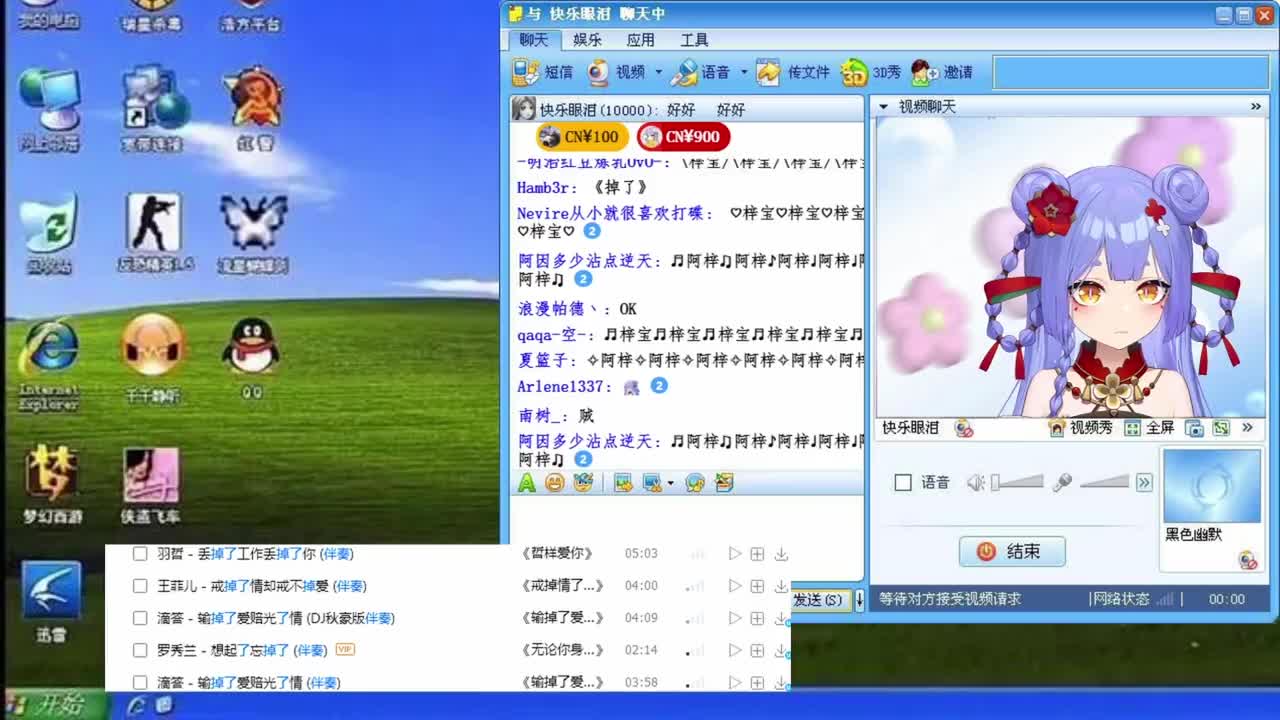Click IE quick launch icon on taskbar
This screenshot has height=720, width=1280.
137,706
